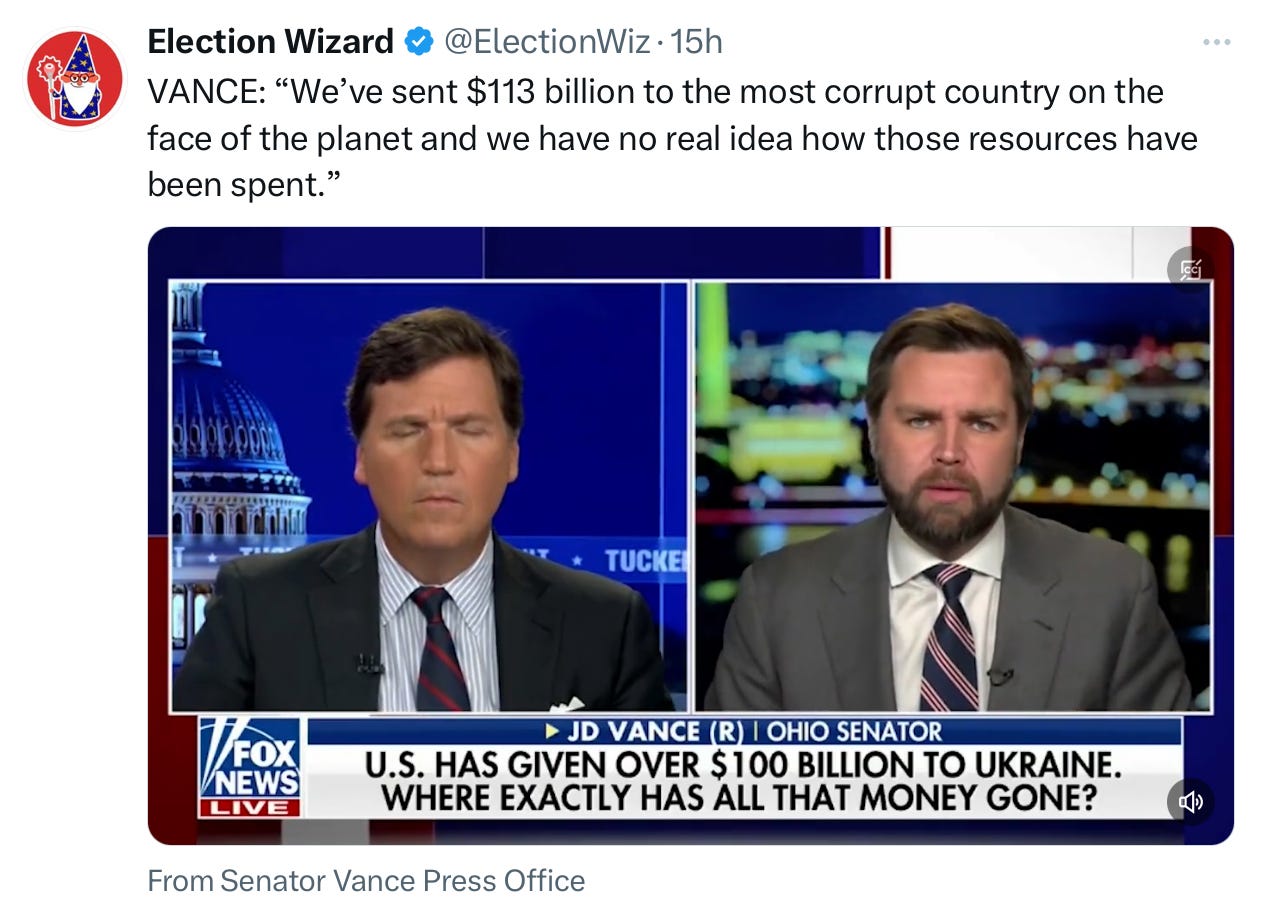Viewport: 1272px width, 904px height.
Task: Click the TUCKER banner text in video
Action: click(645, 562)
